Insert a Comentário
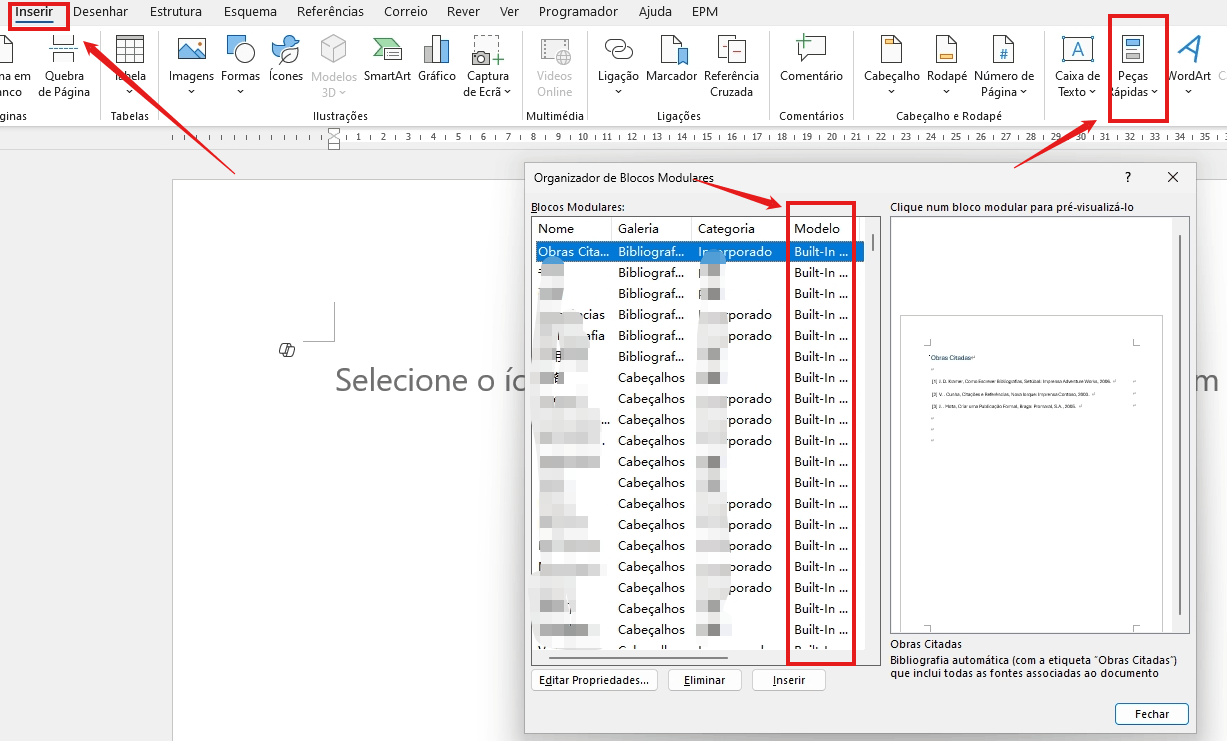 tap(811, 59)
